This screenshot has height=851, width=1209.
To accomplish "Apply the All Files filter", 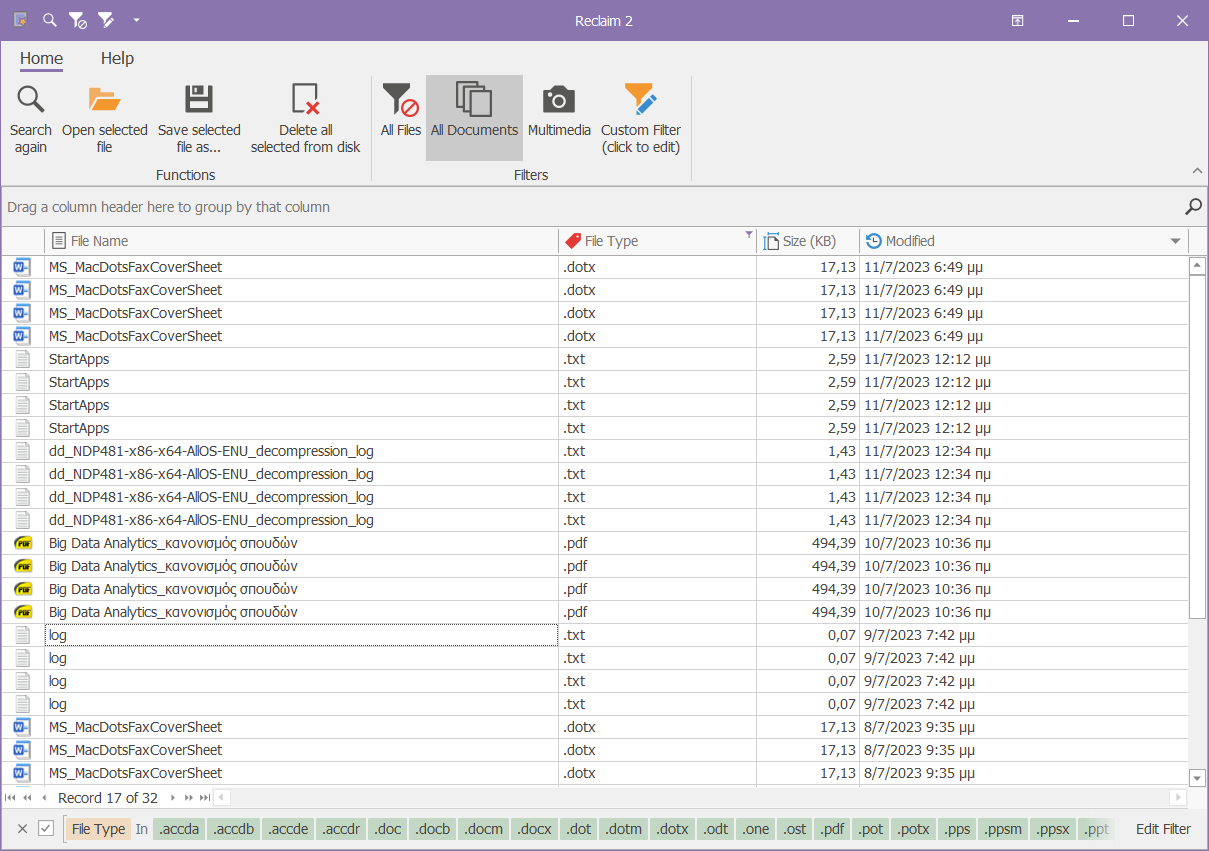I will (x=401, y=118).
